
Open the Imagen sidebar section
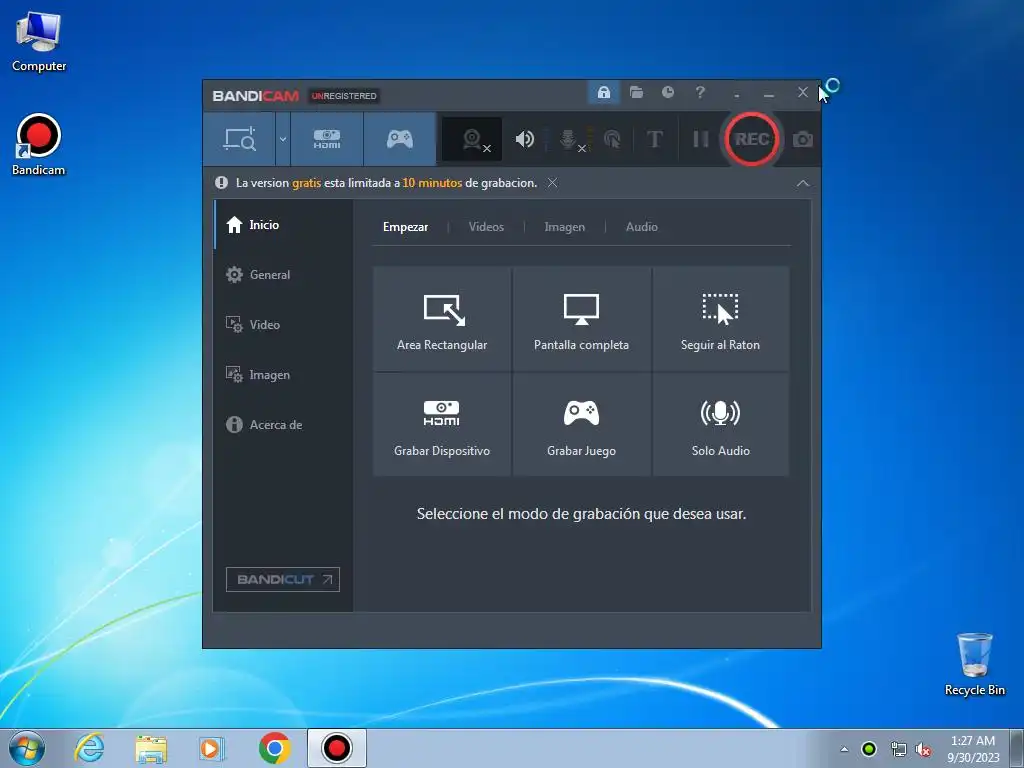(282, 375)
